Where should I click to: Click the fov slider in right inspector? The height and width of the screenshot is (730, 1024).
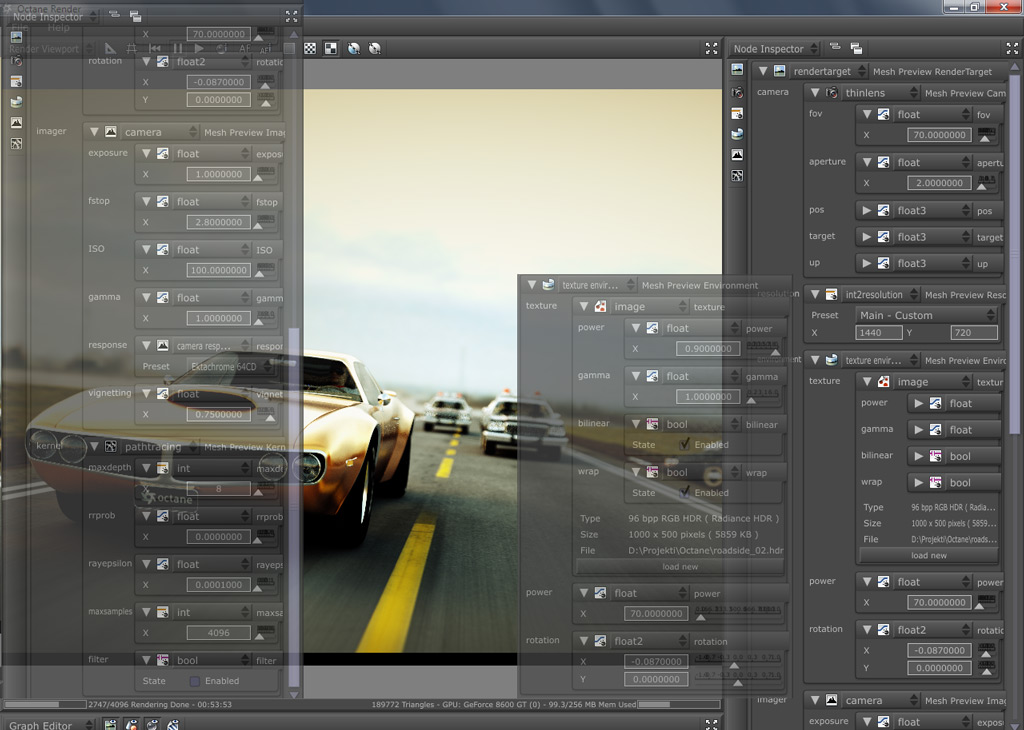pyautogui.click(x=987, y=134)
